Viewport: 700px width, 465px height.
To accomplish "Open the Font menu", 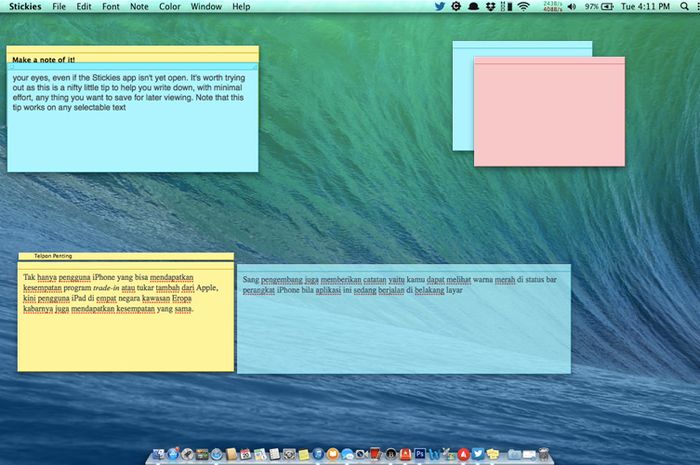I will click(x=110, y=6).
